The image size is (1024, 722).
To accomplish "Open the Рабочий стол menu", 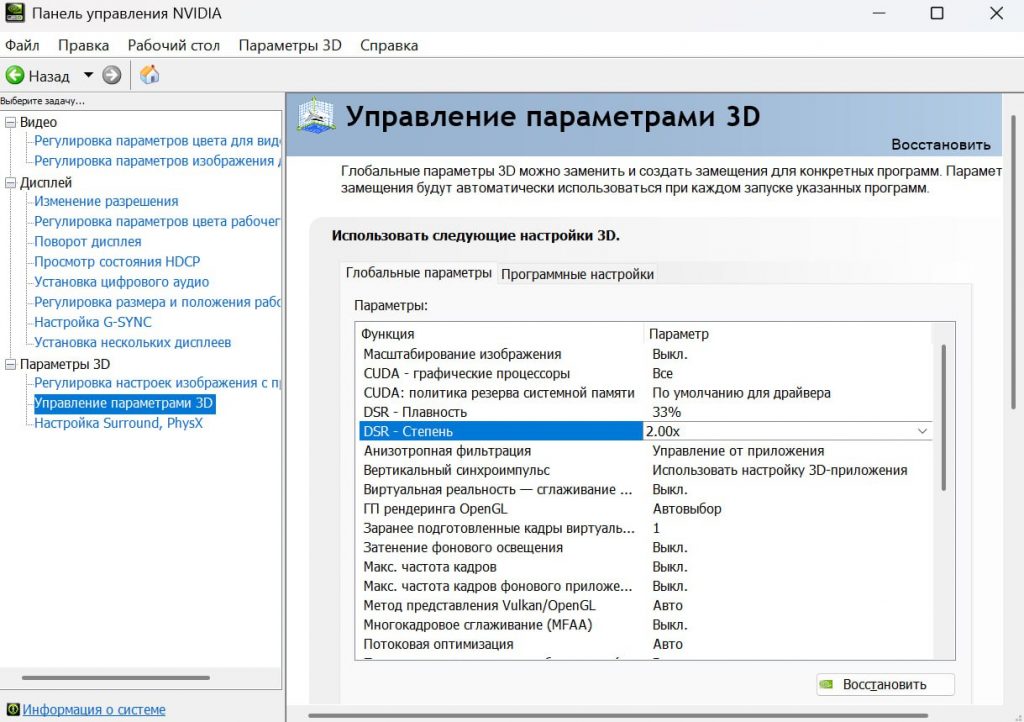I will pos(173,45).
